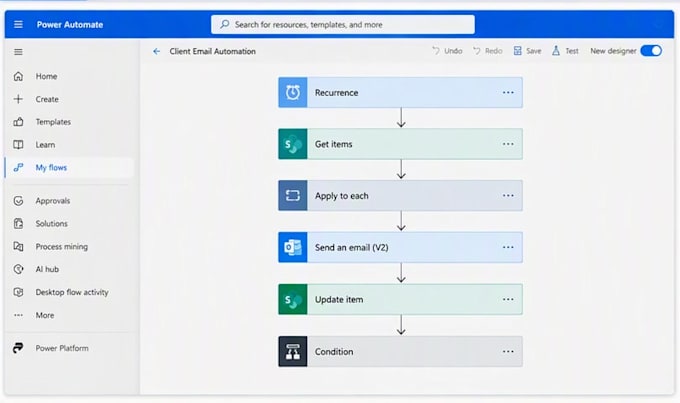Click the Save label in toolbar
Viewport: 680px width, 403px height.
click(x=533, y=51)
